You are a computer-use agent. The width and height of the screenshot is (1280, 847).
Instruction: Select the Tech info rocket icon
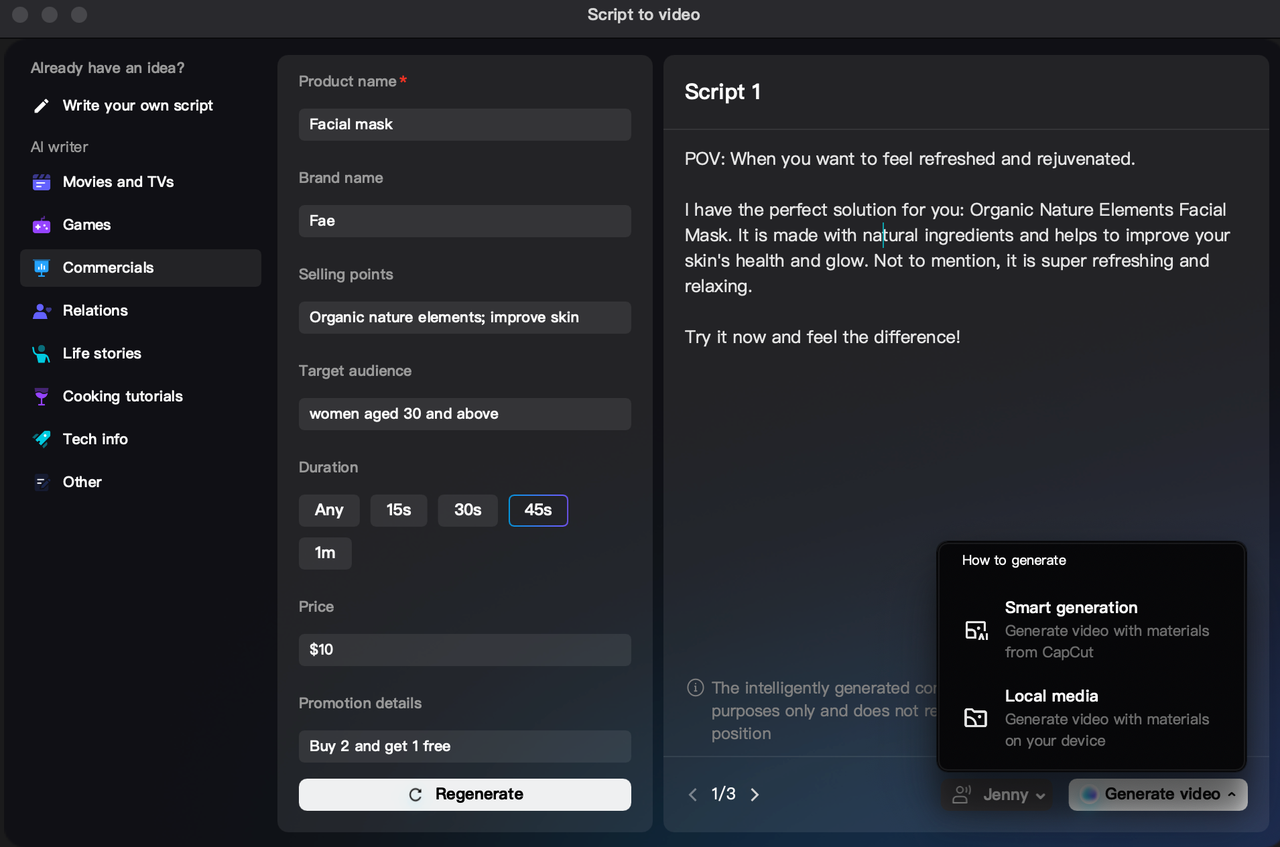pyautogui.click(x=41, y=439)
